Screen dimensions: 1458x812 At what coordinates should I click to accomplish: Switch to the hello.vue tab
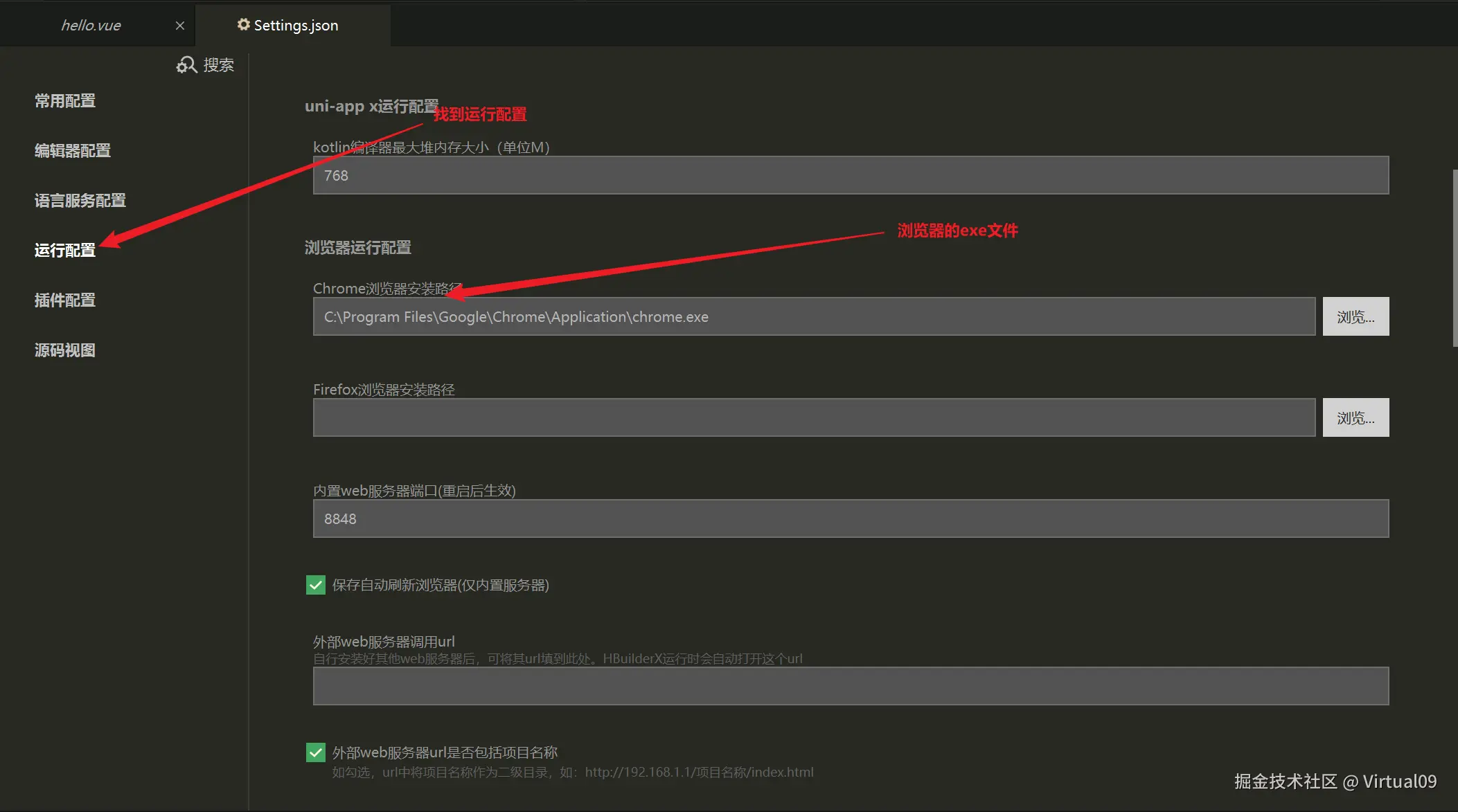pos(91,26)
